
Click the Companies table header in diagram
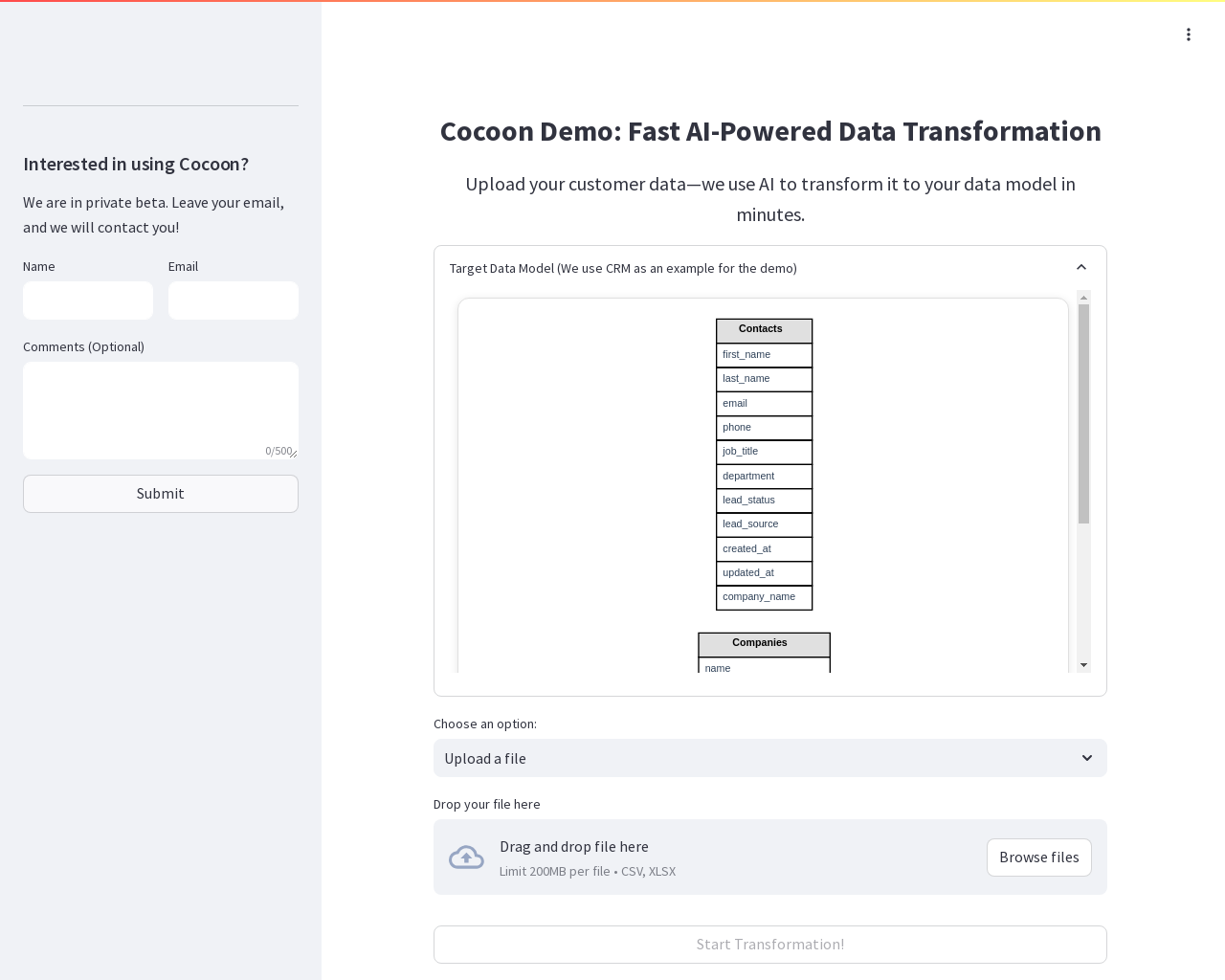click(764, 644)
